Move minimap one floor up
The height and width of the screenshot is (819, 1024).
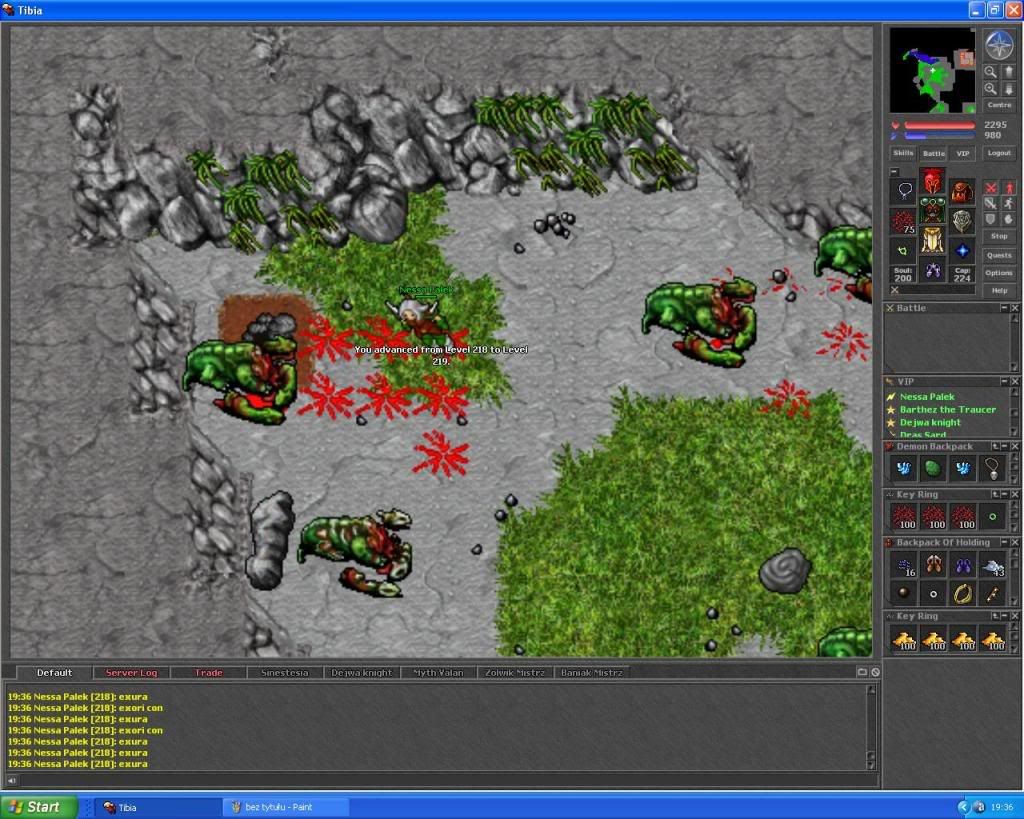click(x=1008, y=72)
